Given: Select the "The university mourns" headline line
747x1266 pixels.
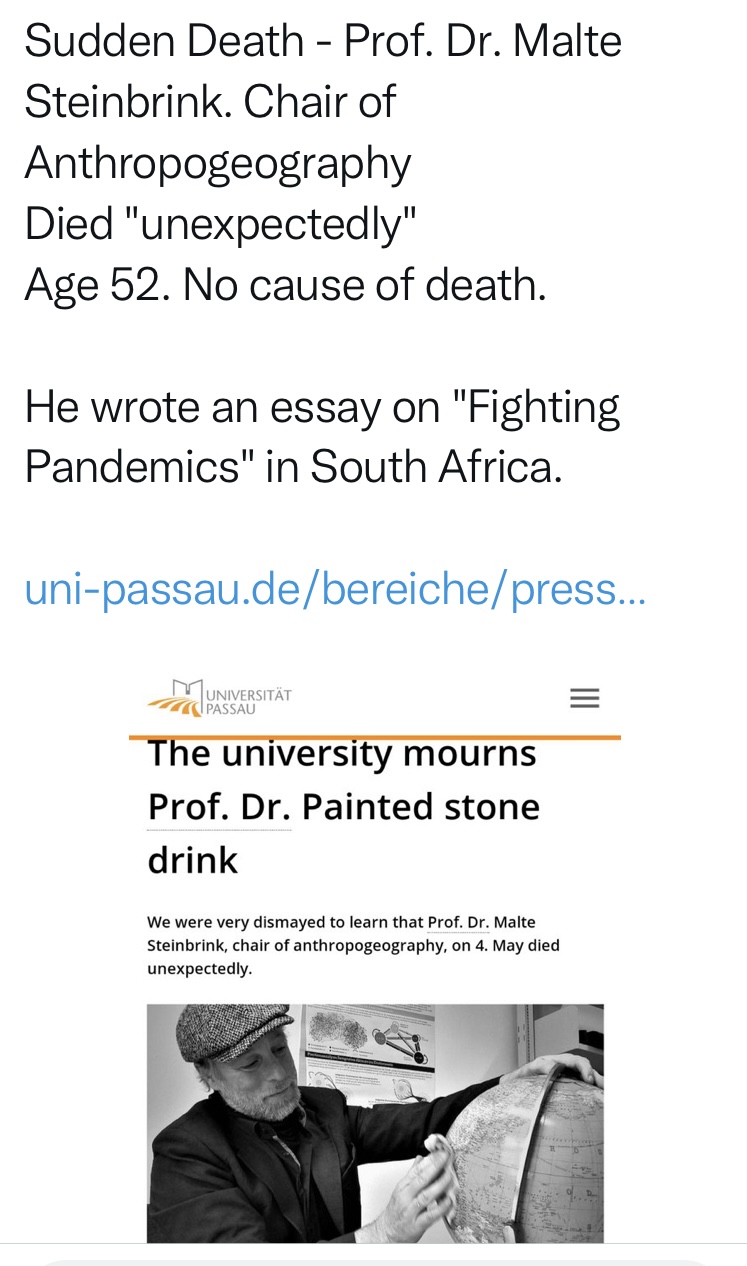Looking at the screenshot, I should click(342, 754).
